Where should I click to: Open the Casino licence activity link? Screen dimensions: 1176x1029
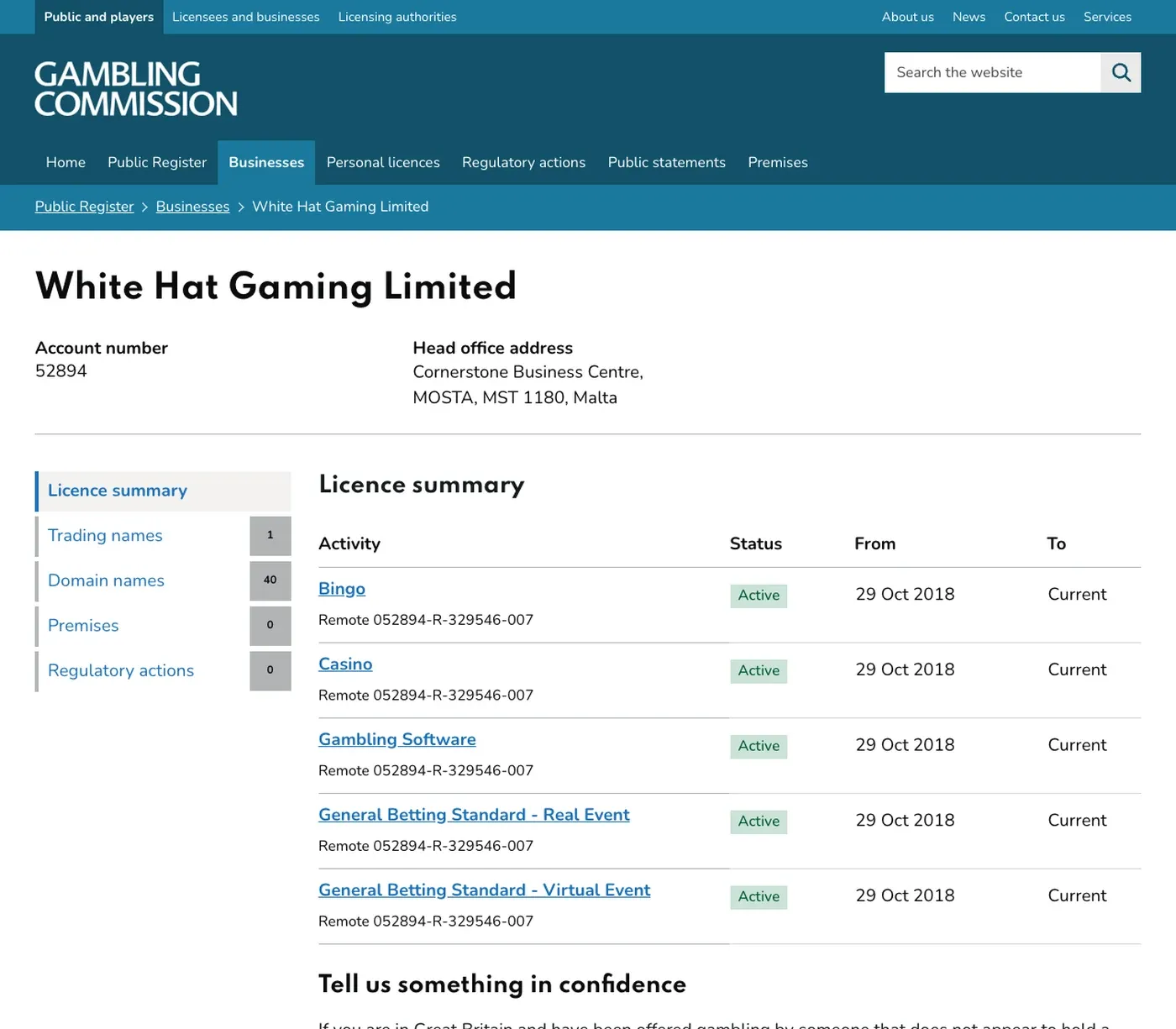(x=345, y=664)
